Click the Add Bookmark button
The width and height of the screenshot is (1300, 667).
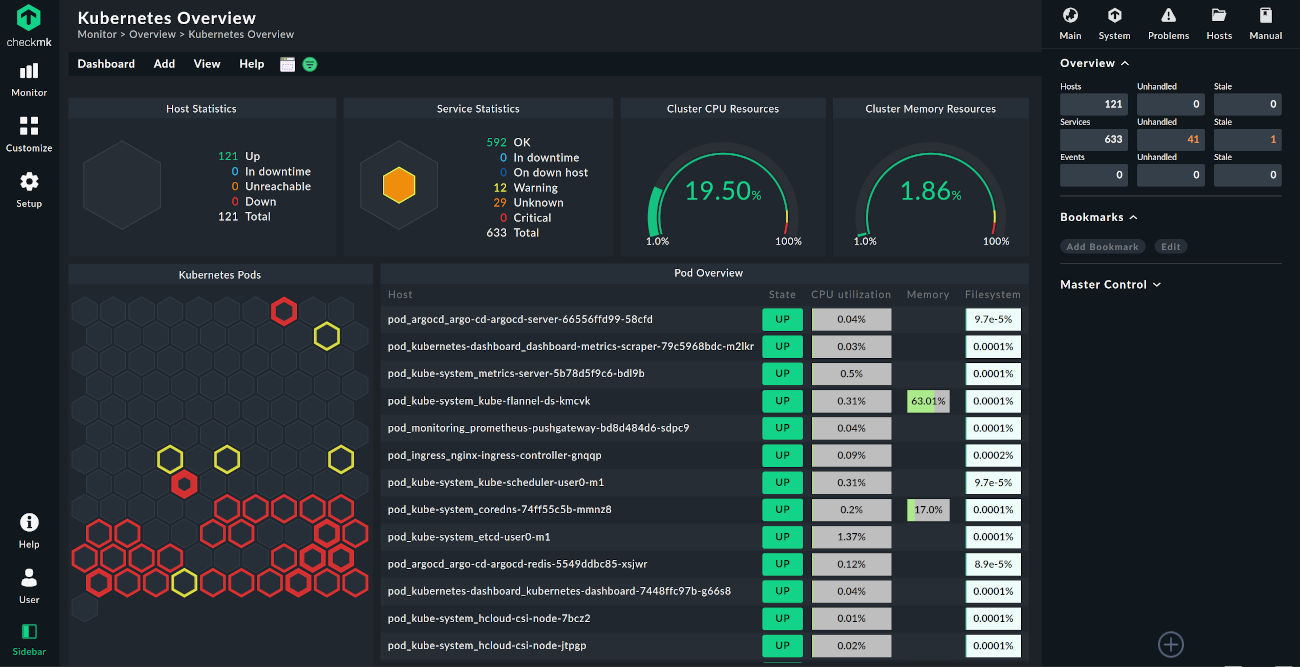click(1103, 246)
